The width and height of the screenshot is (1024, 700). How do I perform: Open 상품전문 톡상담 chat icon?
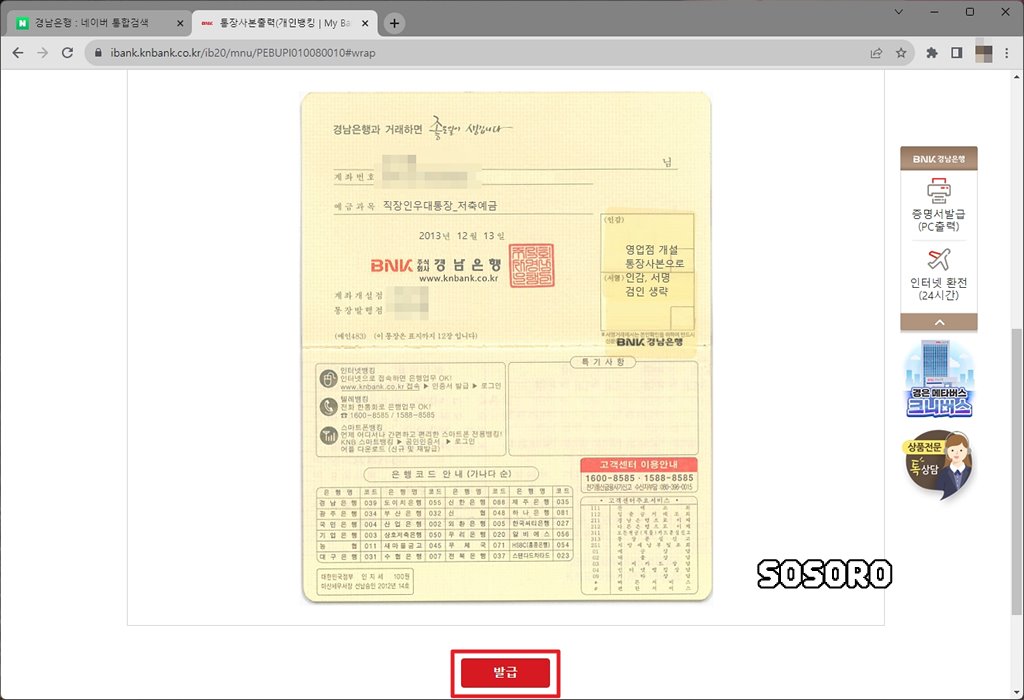coord(939,465)
